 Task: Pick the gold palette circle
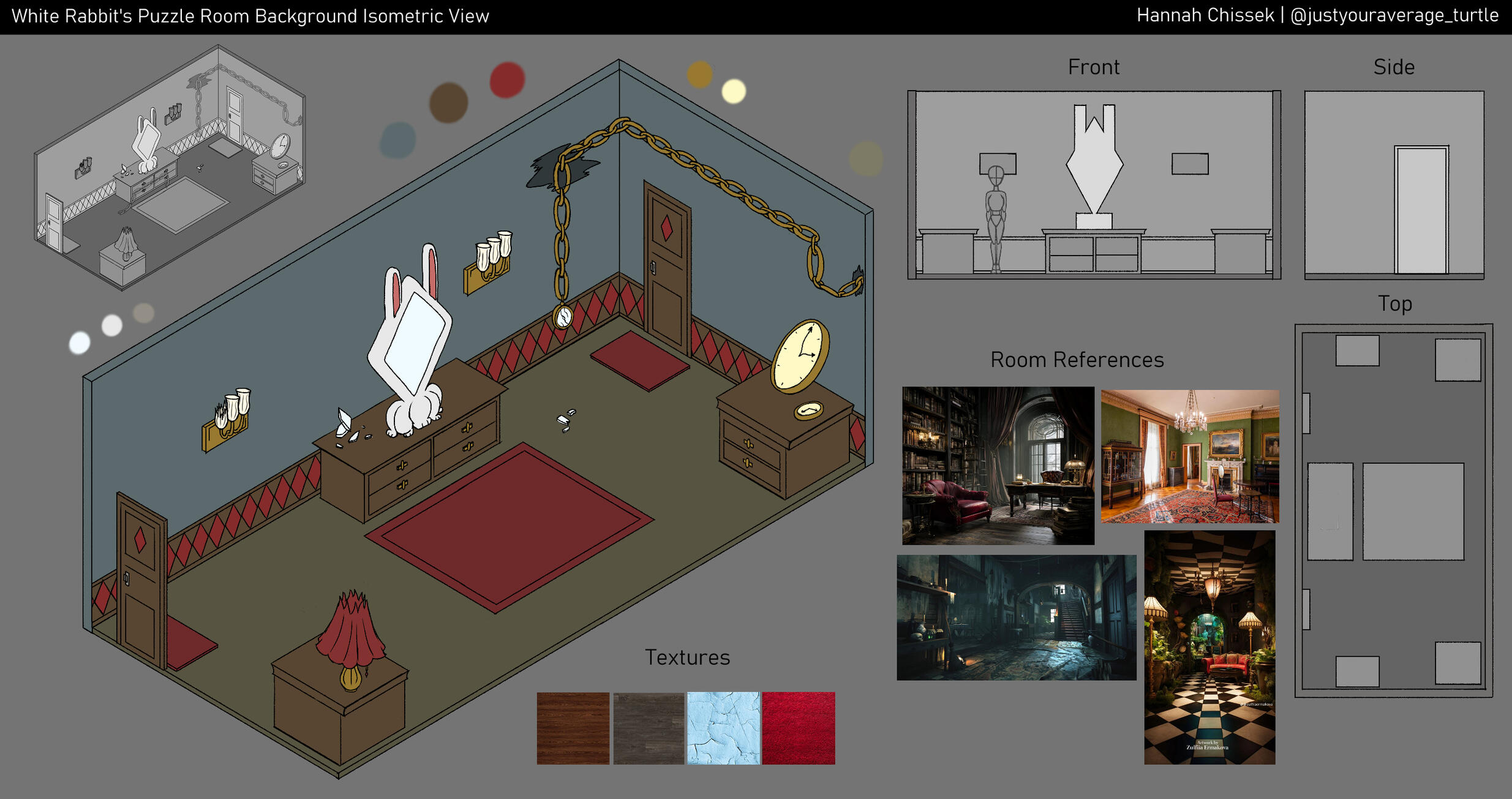[x=699, y=75]
